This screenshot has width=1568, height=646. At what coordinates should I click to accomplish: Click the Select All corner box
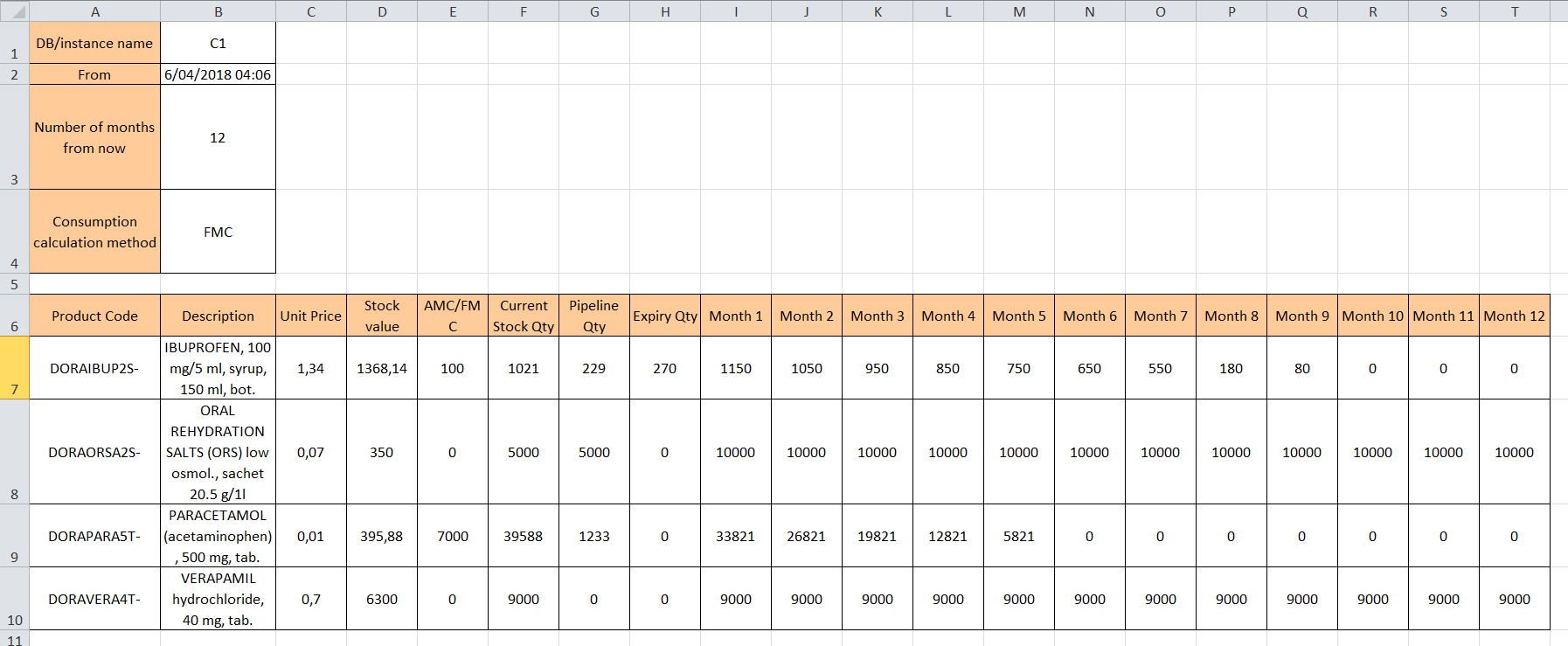(x=14, y=11)
